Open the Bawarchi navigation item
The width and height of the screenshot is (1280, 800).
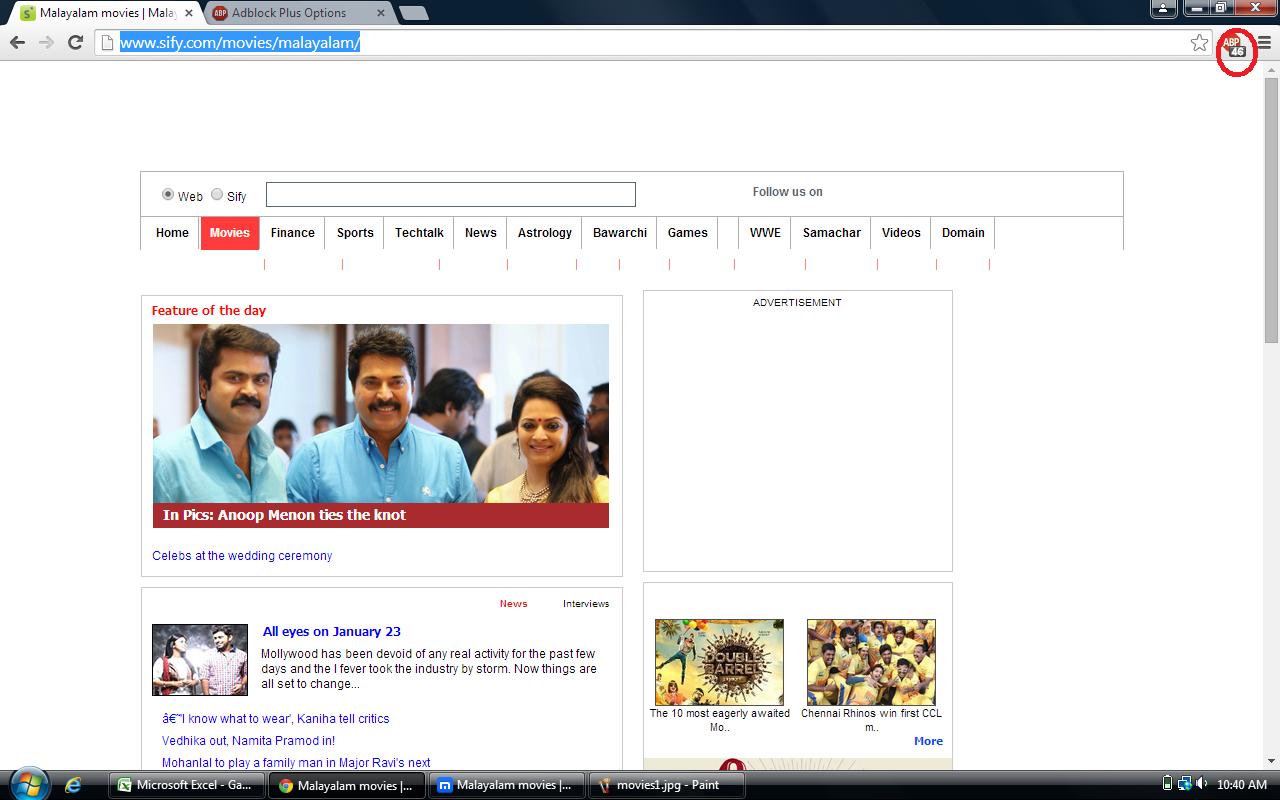[620, 233]
